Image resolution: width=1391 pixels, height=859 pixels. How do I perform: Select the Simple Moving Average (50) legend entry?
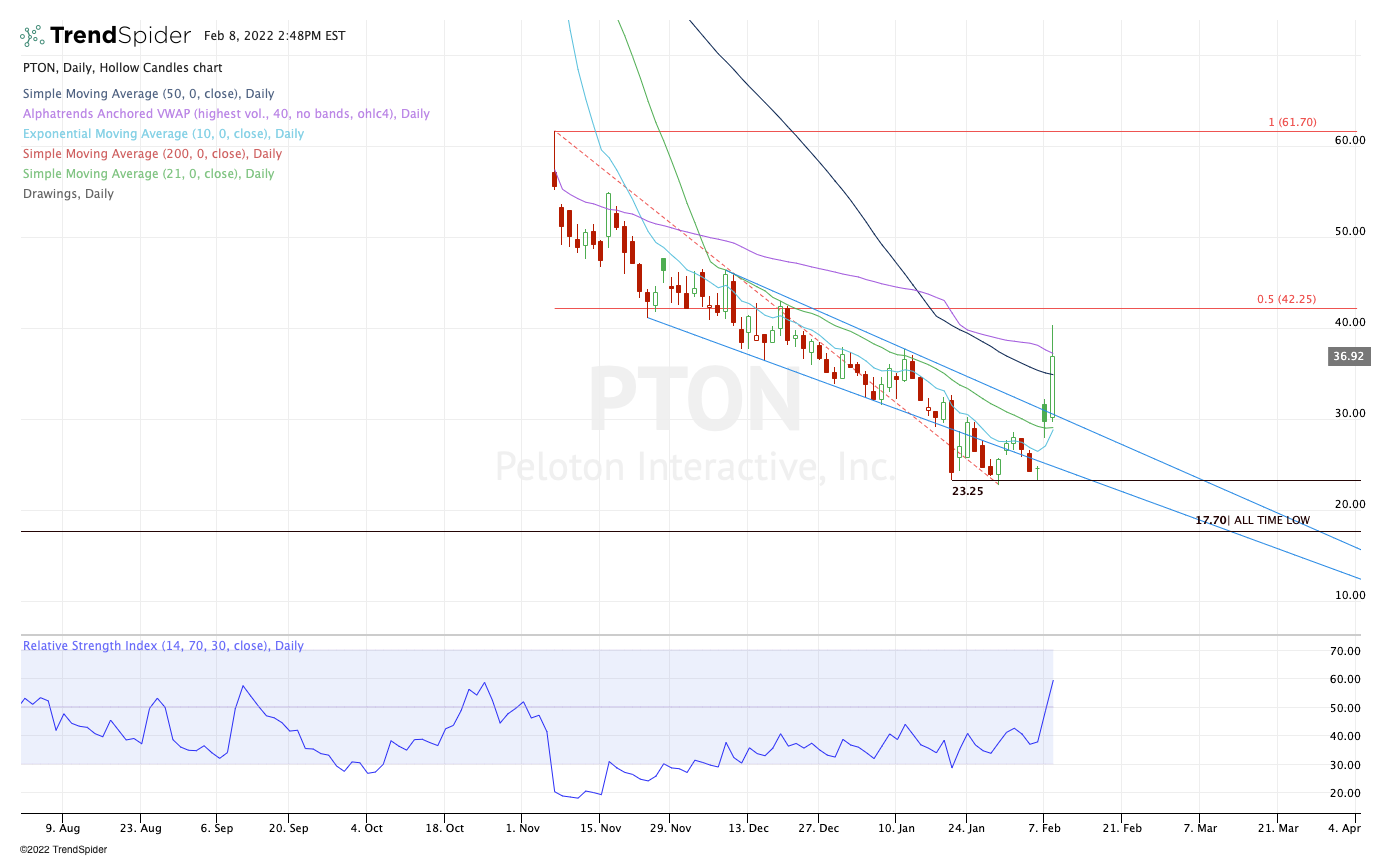149,94
